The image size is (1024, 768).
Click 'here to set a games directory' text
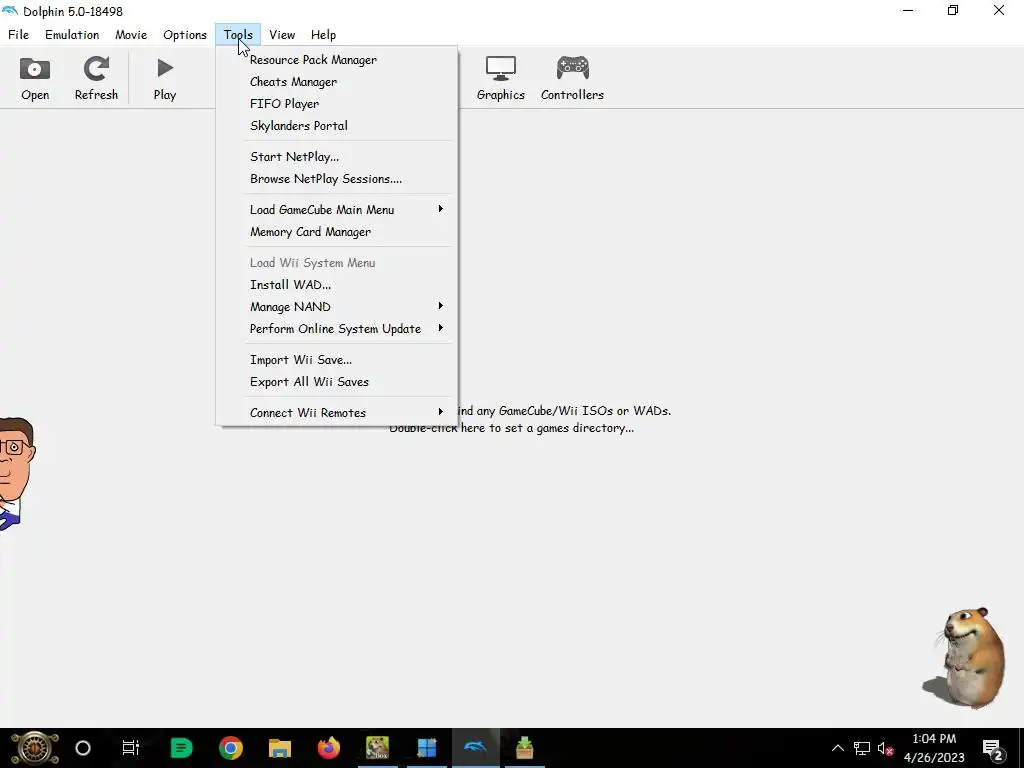547,428
